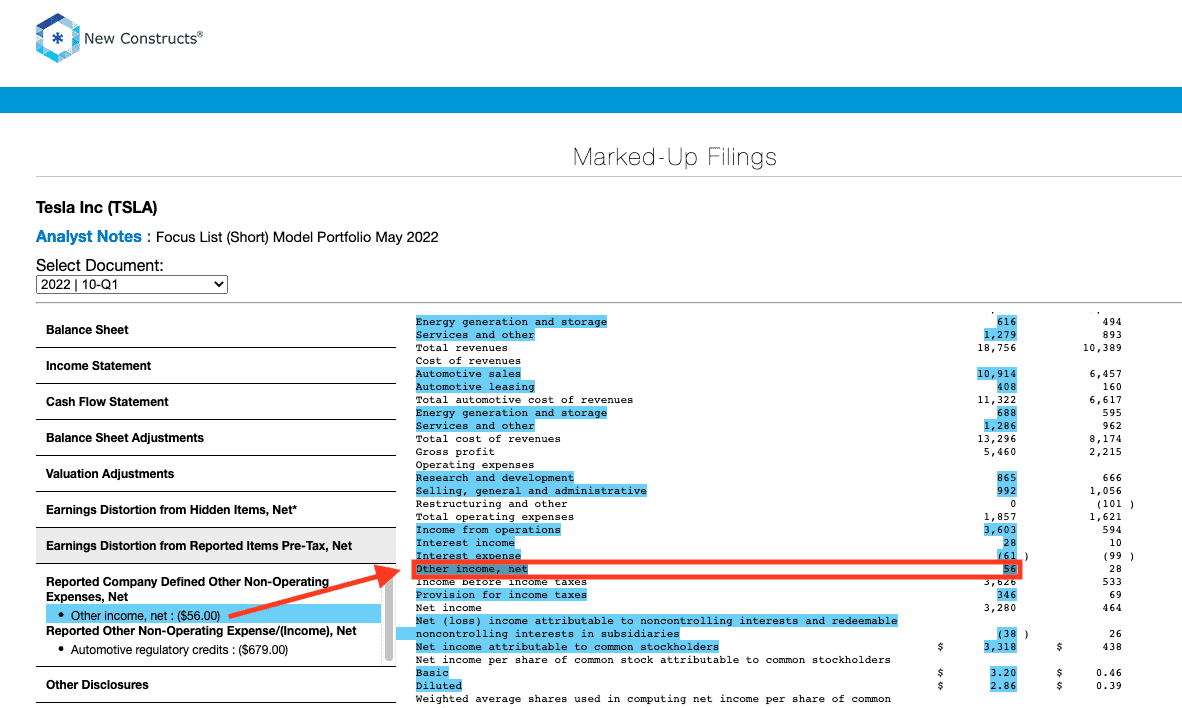1182x708 pixels.
Task: Click highlighted value 346 for income taxes
Action: click(x=1006, y=595)
